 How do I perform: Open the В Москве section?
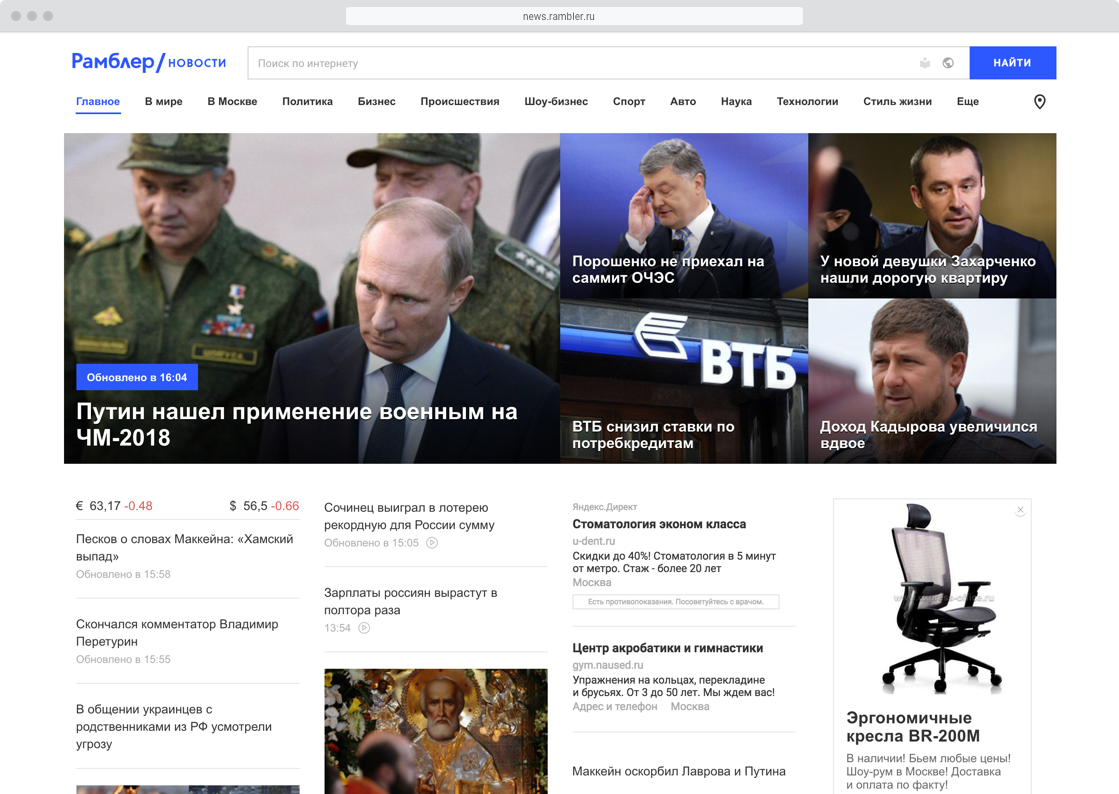(232, 101)
